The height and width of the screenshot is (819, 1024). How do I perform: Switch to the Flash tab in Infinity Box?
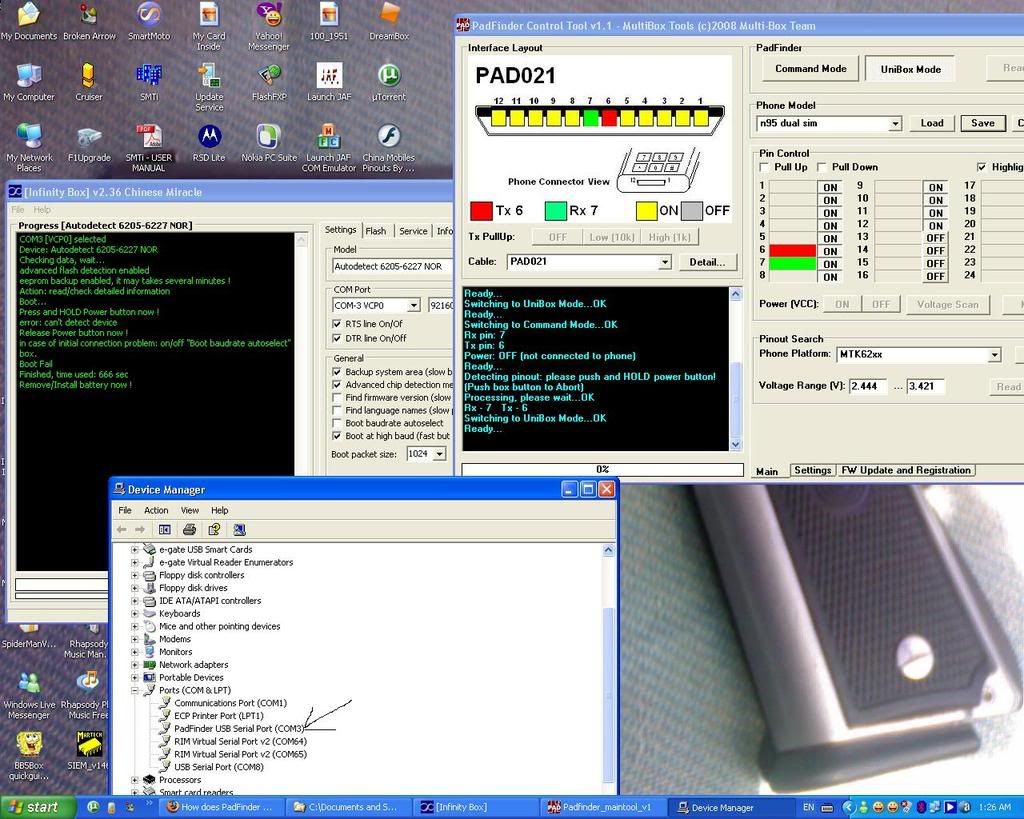[x=376, y=231]
